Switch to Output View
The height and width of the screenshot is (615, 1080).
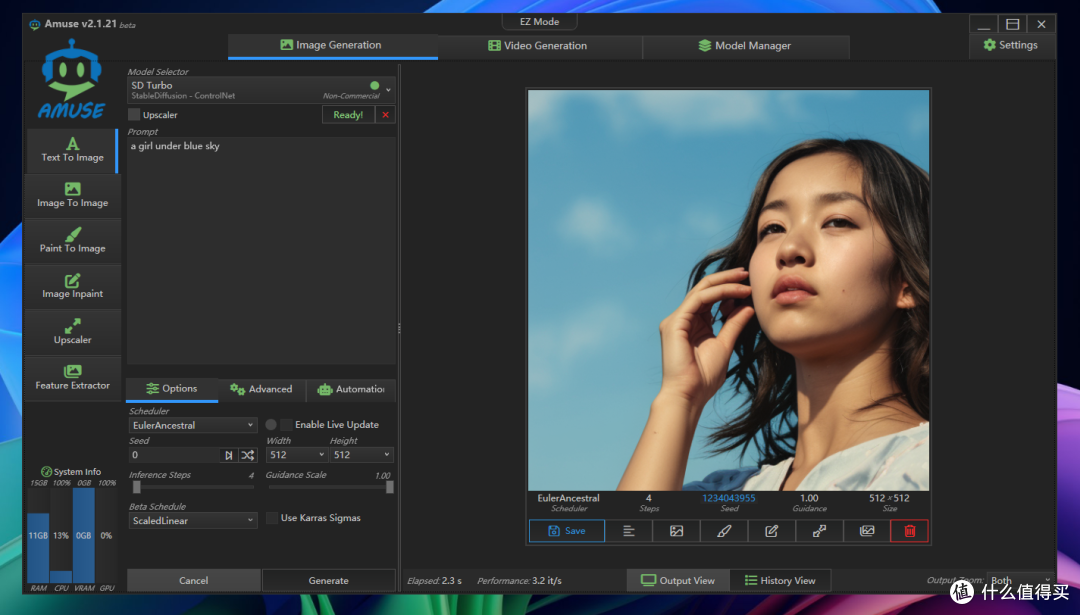[x=678, y=581]
